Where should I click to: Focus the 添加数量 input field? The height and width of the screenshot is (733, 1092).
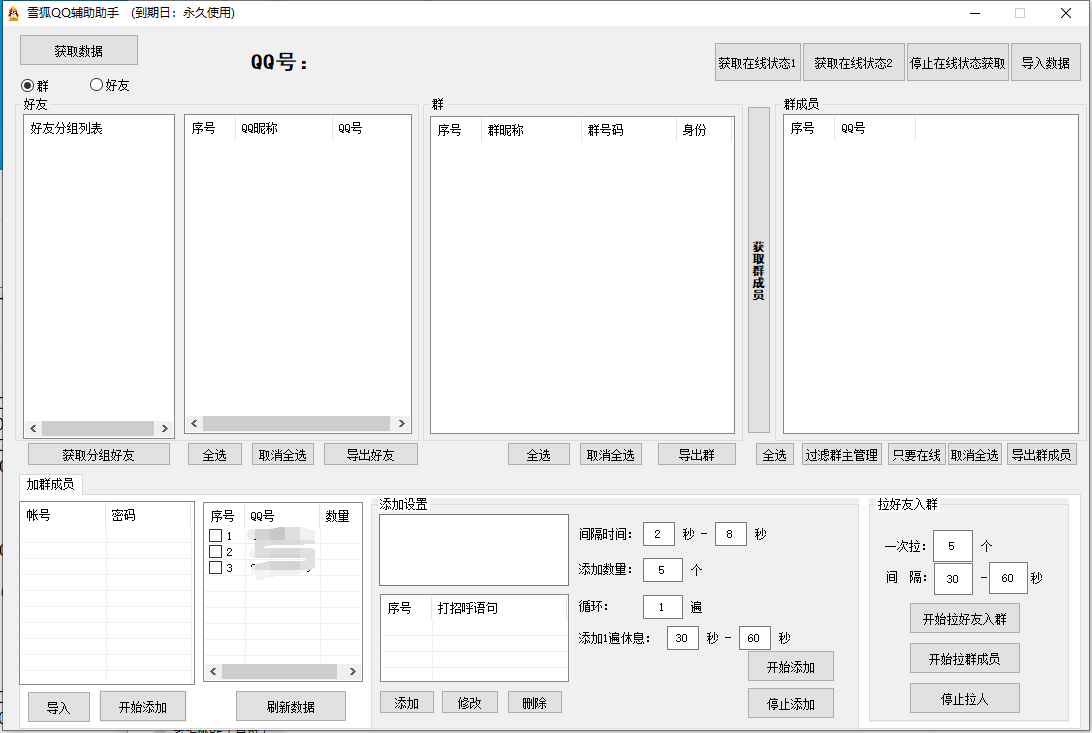click(662, 570)
